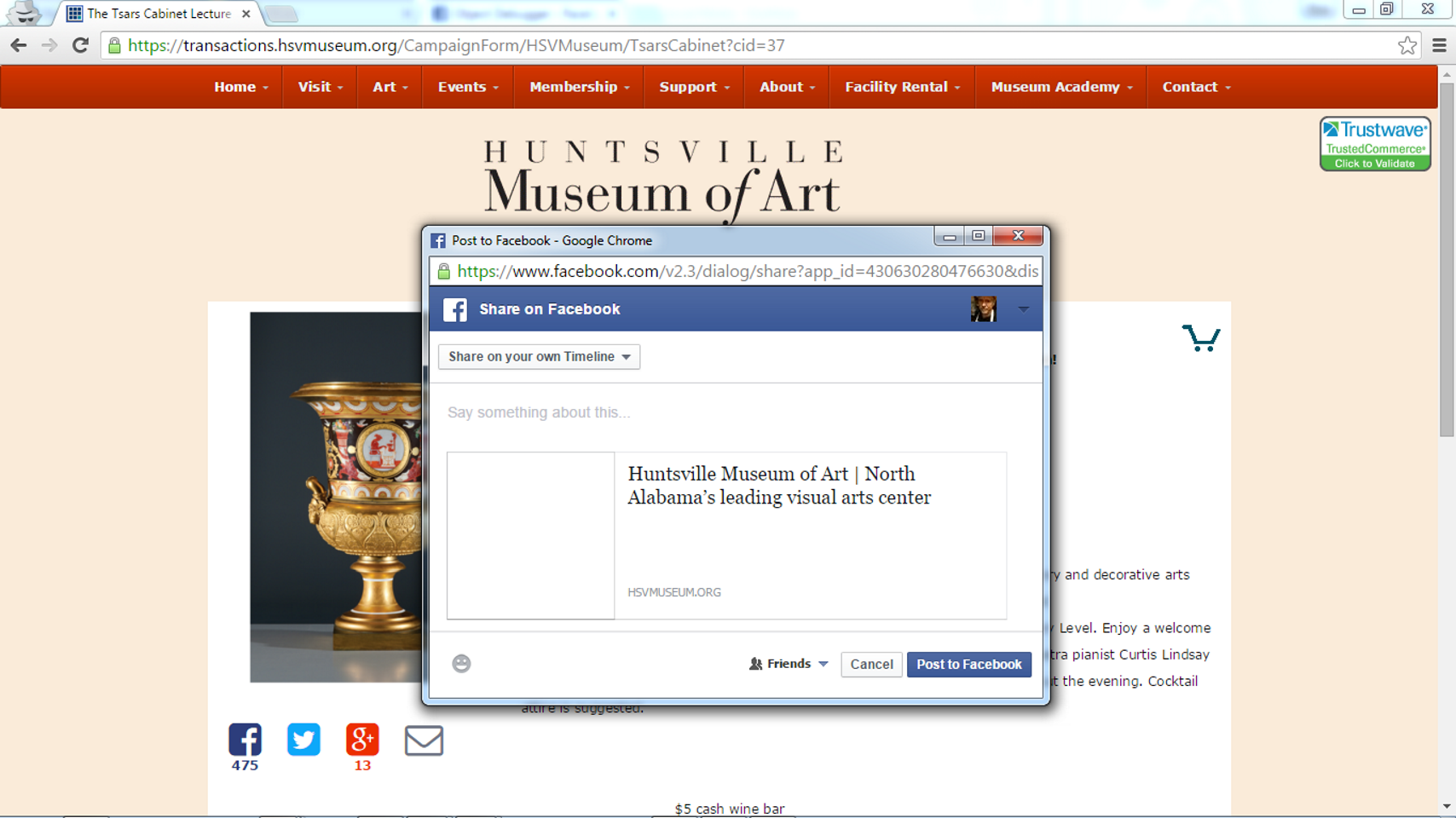
Task: Close the Post to Facebook popup window
Action: click(1018, 236)
